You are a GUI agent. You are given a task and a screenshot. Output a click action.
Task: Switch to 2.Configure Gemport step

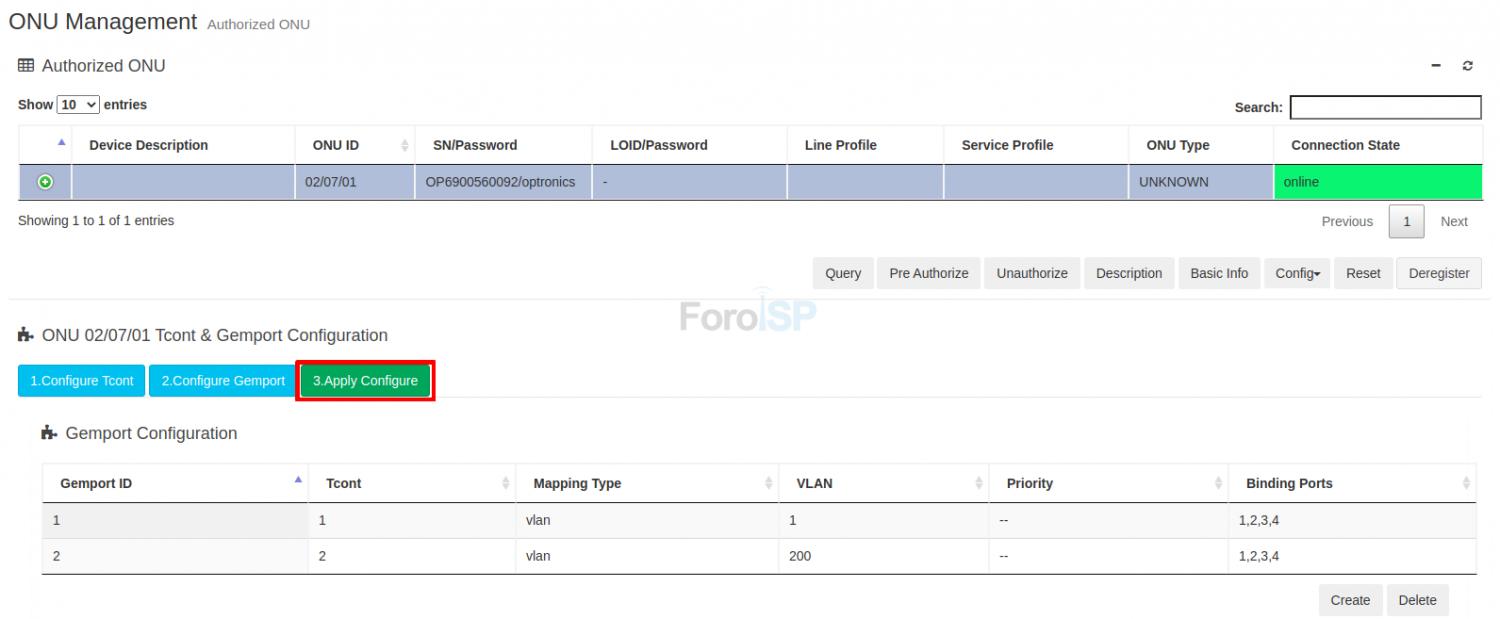click(x=223, y=381)
